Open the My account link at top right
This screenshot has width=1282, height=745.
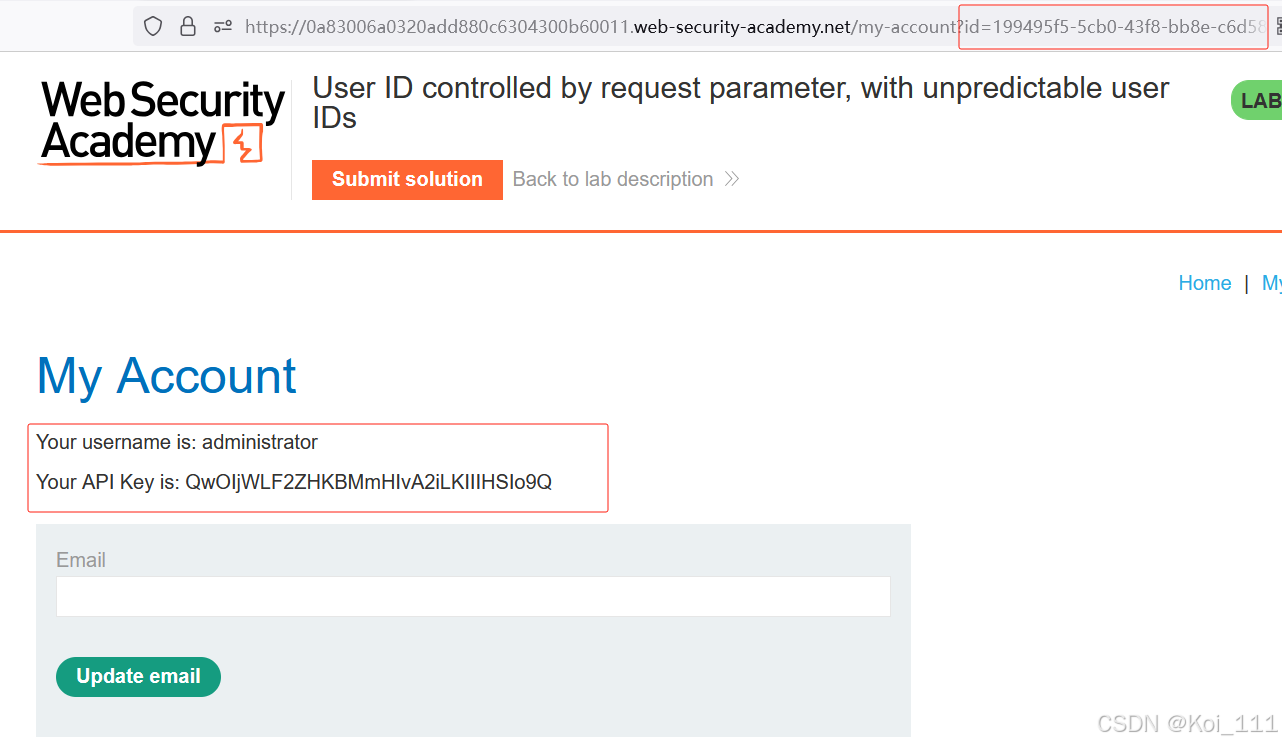click(1271, 283)
